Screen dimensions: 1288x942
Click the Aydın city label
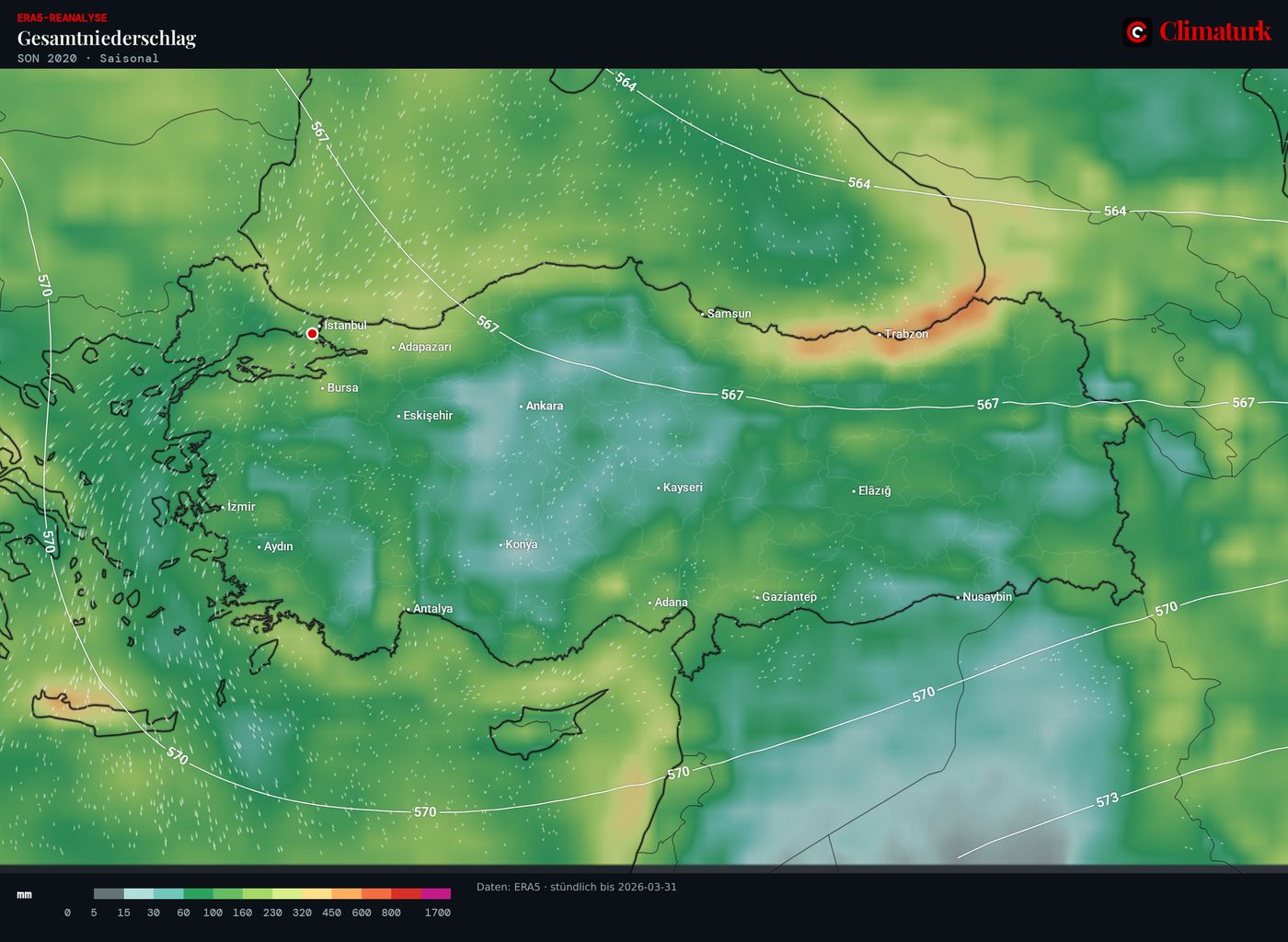(279, 546)
